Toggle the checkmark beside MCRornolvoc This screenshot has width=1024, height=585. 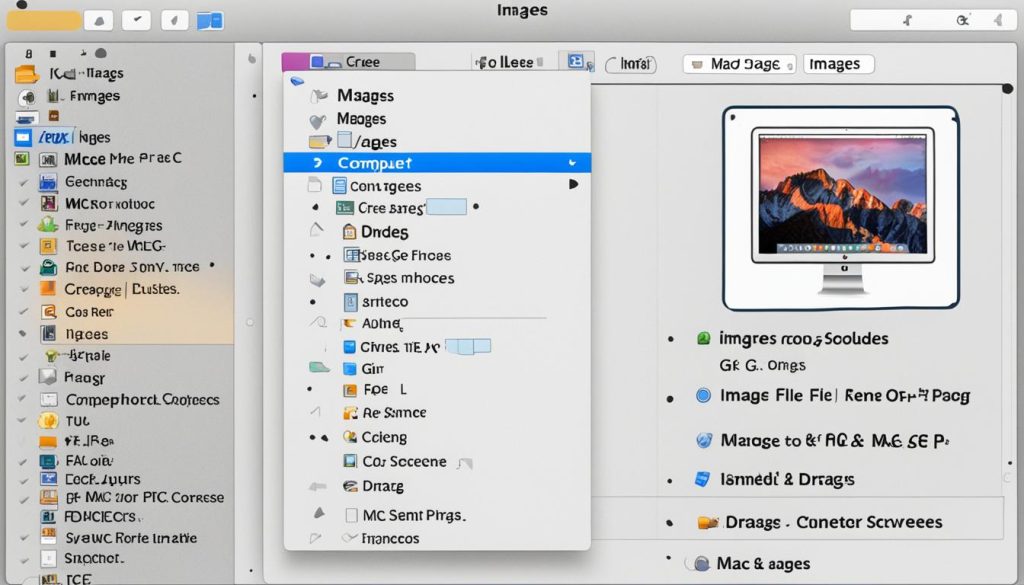pos(24,204)
